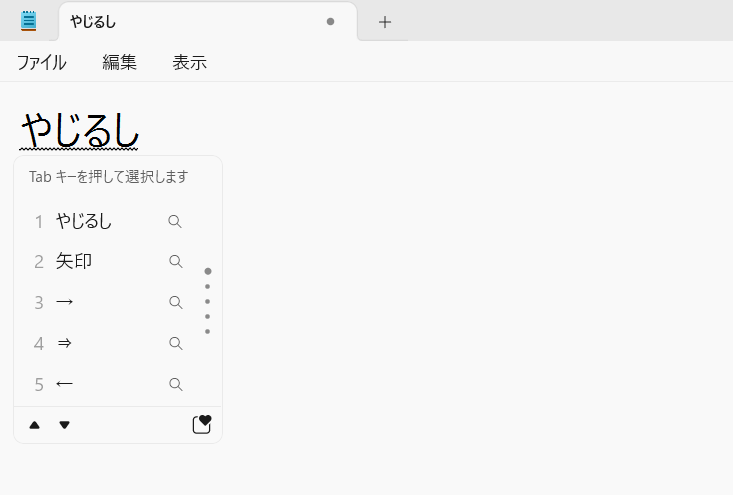Search the web for やじるし candidate
This screenshot has height=495, width=733.
[x=175, y=221]
